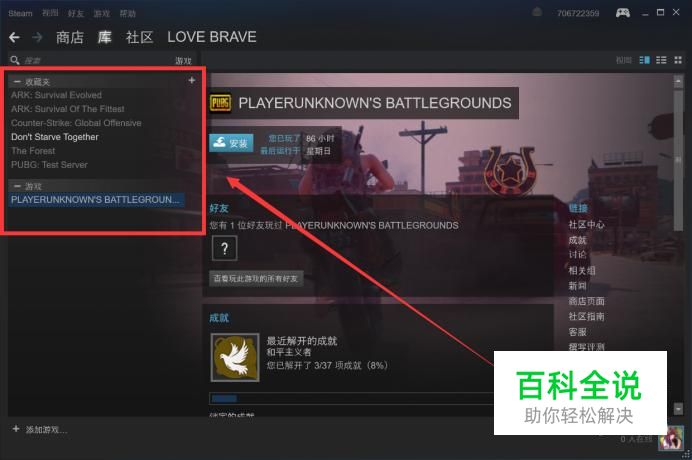
Task: Click 查看玩此游戏的所有好友 button
Action: pos(256,279)
